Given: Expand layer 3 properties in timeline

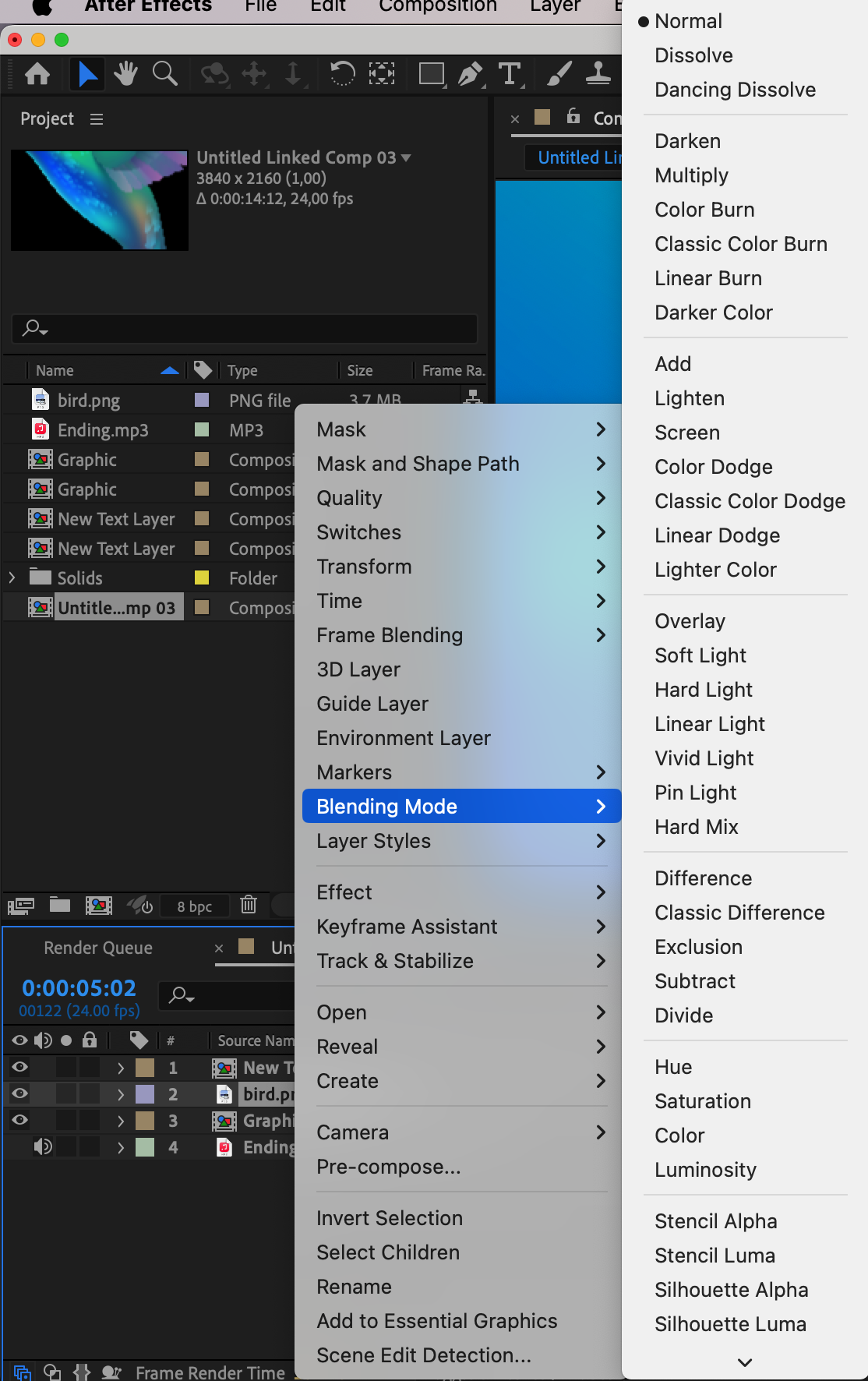Looking at the screenshot, I should coord(121,1121).
